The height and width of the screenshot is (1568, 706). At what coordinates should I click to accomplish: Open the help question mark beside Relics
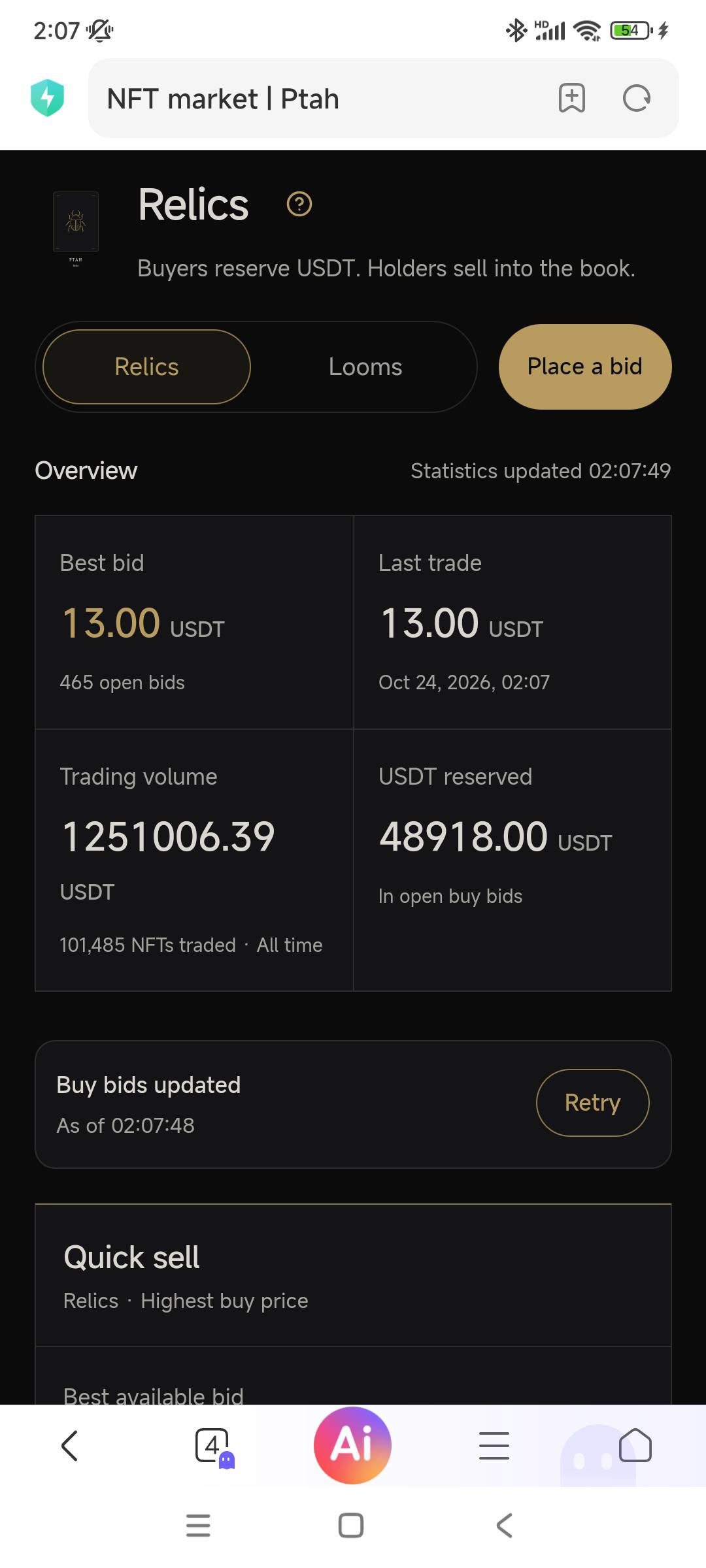click(299, 204)
